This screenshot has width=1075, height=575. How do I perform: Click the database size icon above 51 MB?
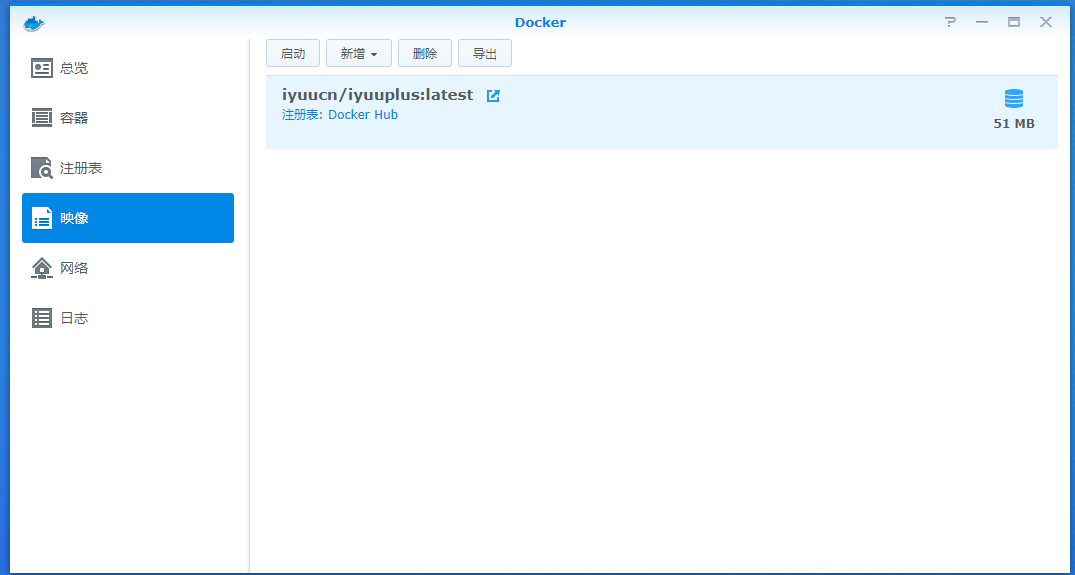pyautogui.click(x=1014, y=99)
